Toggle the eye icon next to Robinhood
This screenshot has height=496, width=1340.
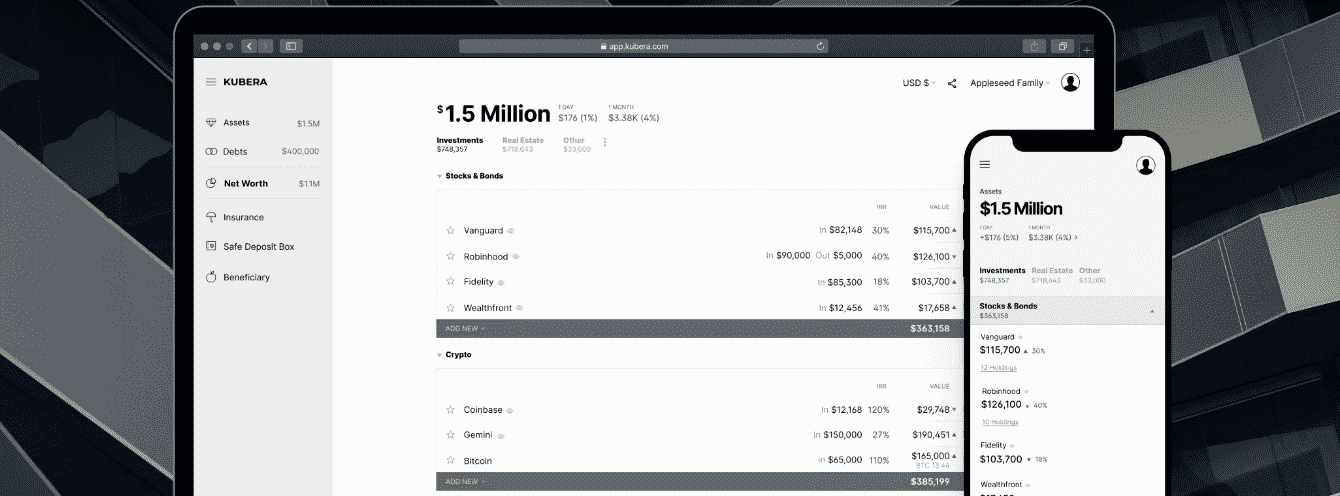click(516, 257)
